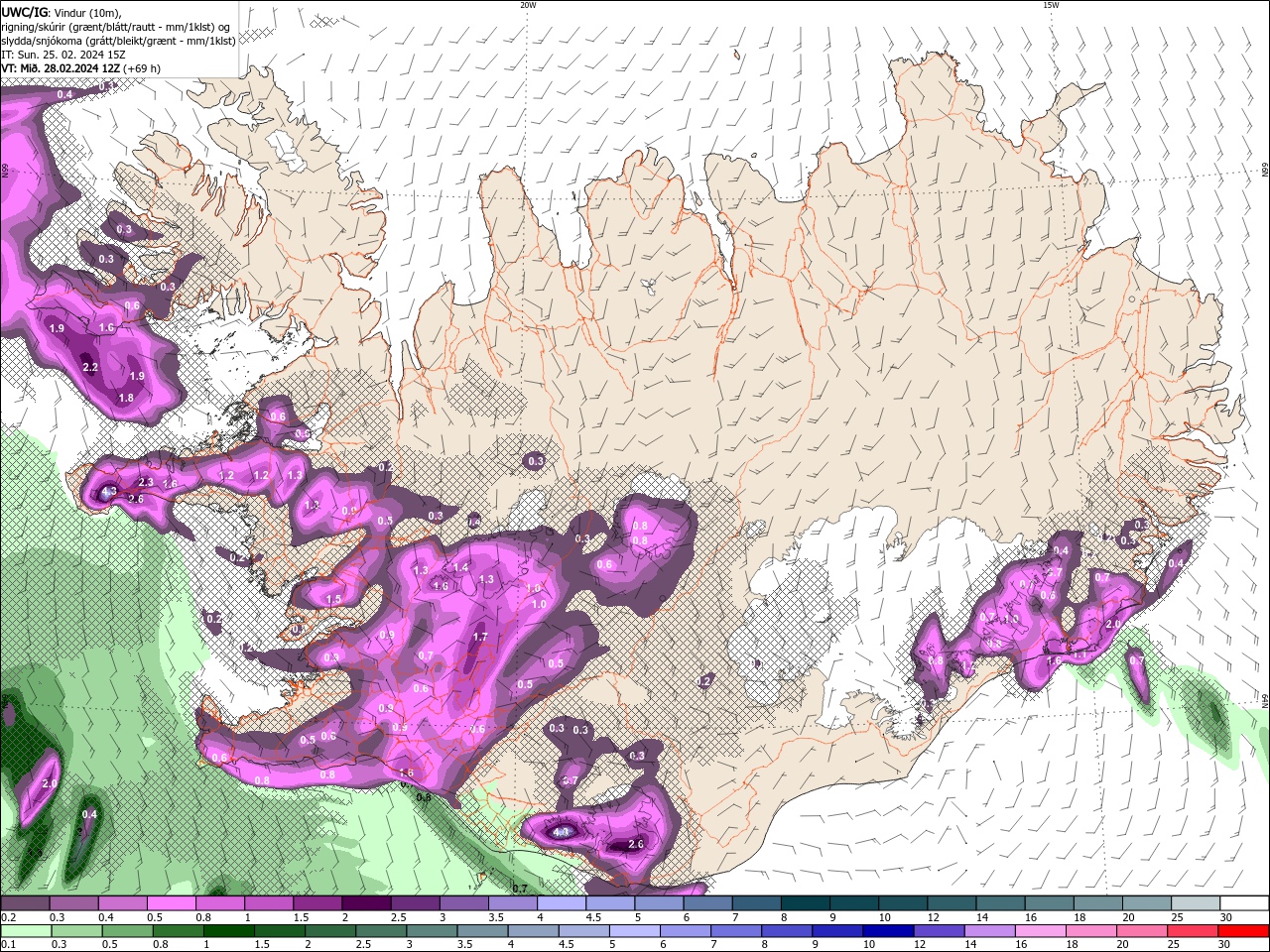
Task: Click the 2.2 snowfall value in the northwest
Action: 90,367
